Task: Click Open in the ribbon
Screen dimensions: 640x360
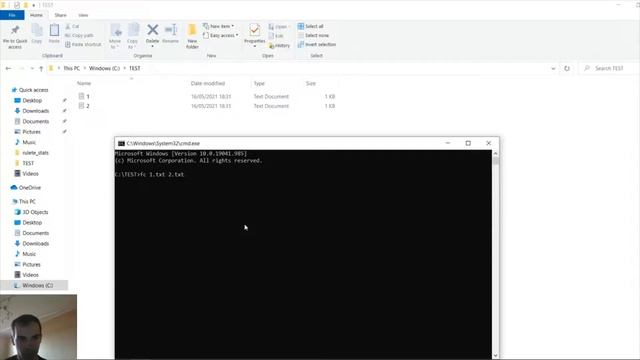Action: coord(280,27)
